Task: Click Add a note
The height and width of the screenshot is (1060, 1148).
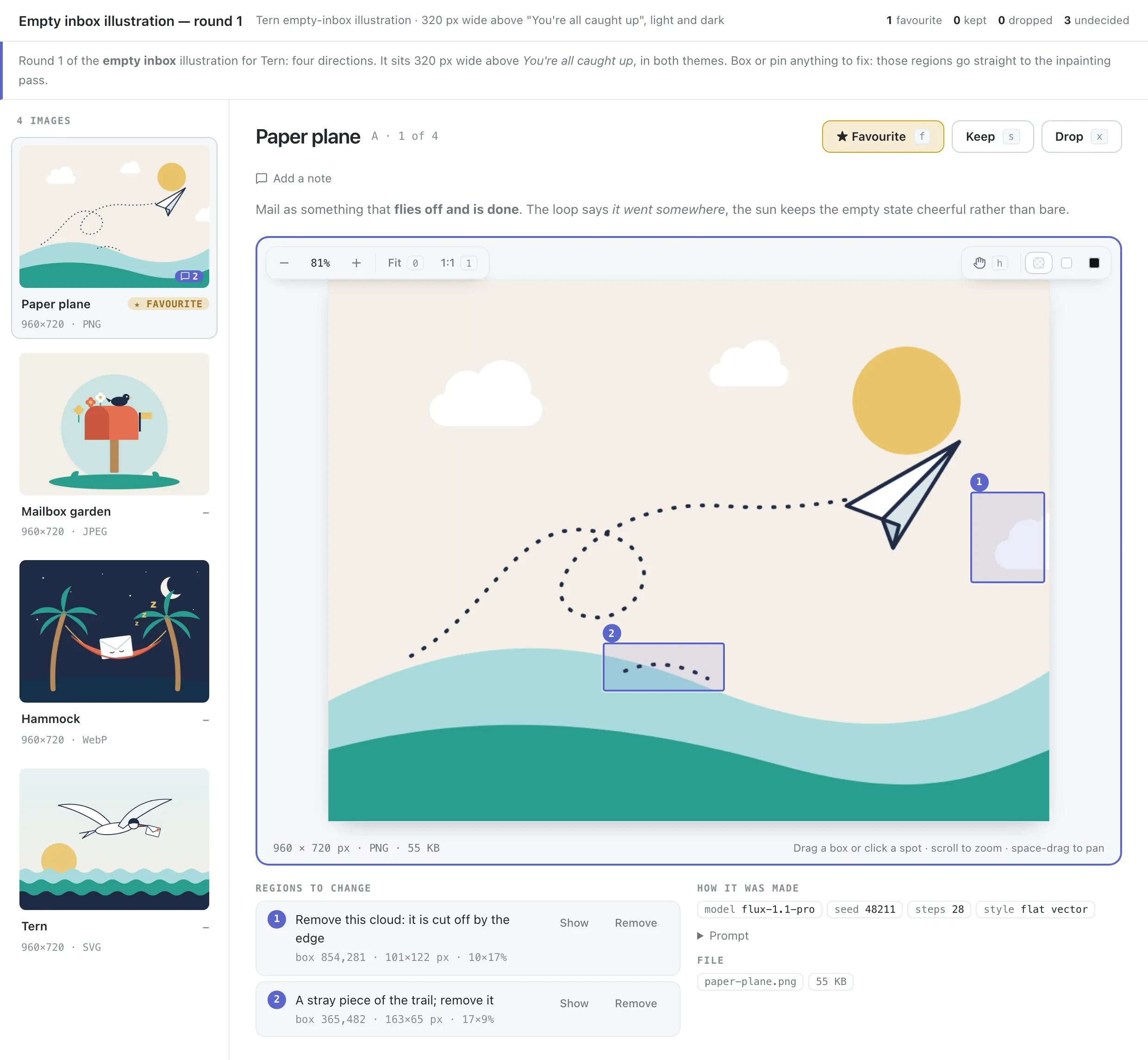Action: pyautogui.click(x=293, y=178)
